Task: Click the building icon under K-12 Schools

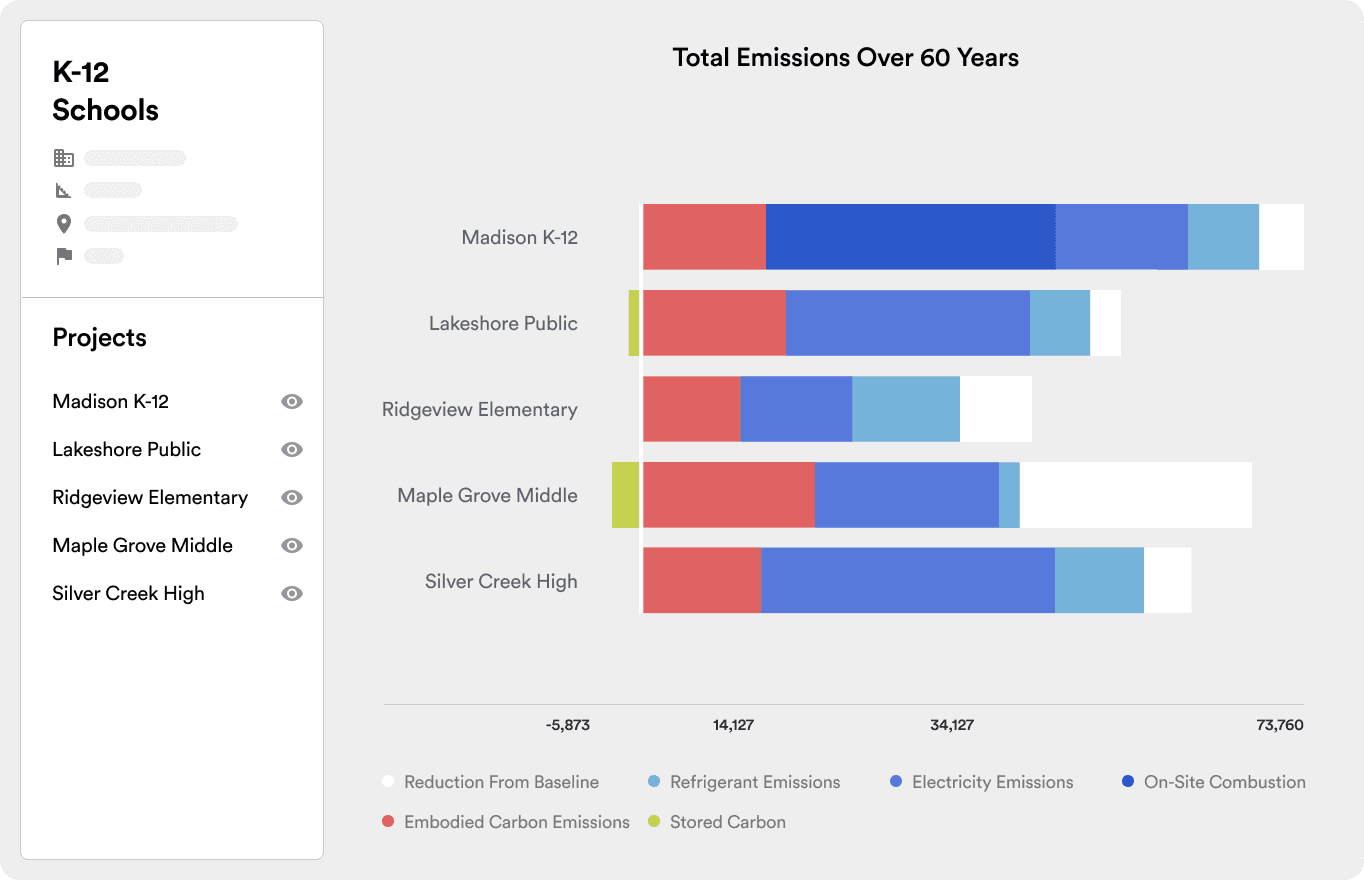Action: pyautogui.click(x=64, y=158)
